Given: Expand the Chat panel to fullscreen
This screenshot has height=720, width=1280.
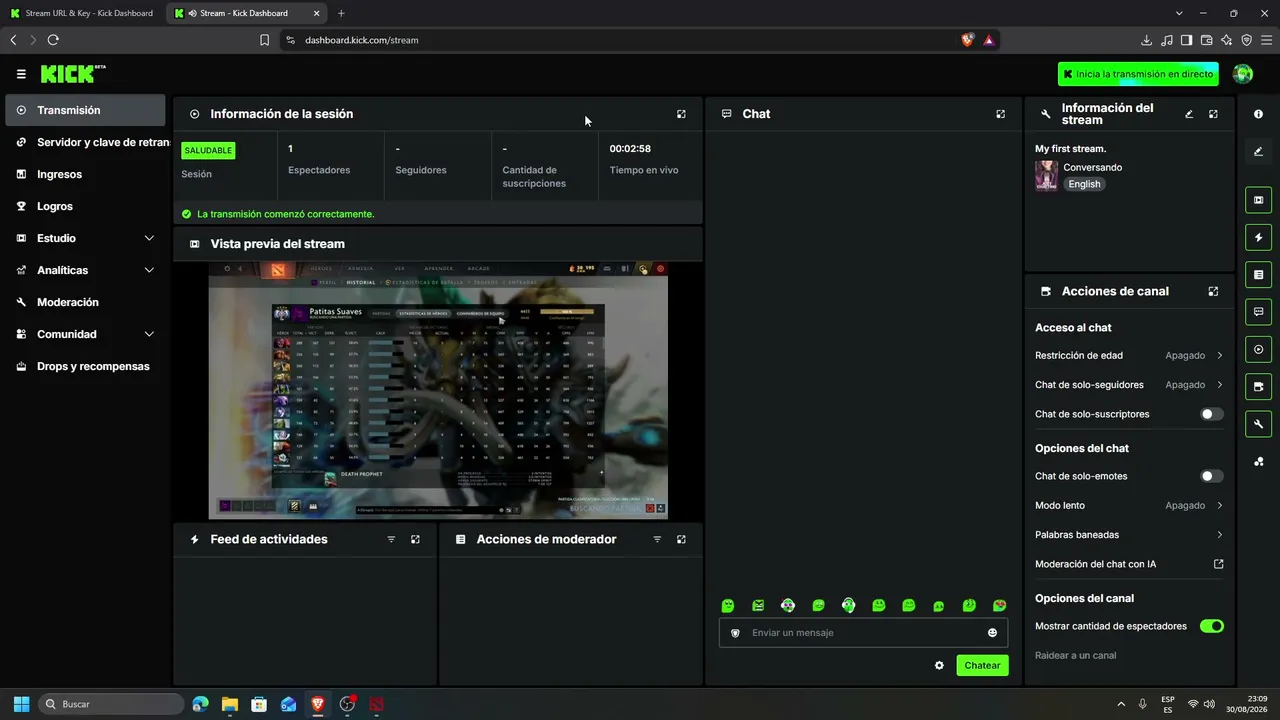Looking at the screenshot, I should coord(1000,114).
